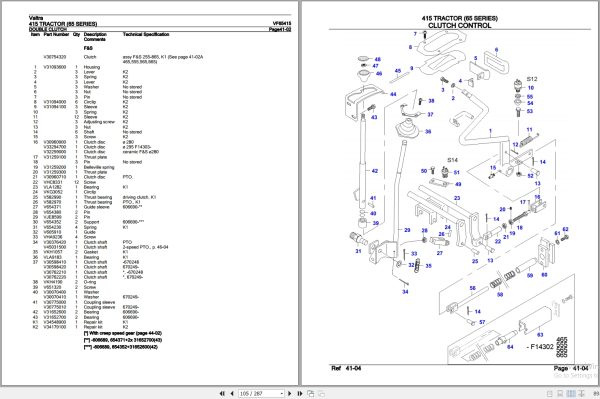Click part number V31093600 for the Housing
This screenshot has height=399, width=600.
(x=54, y=67)
